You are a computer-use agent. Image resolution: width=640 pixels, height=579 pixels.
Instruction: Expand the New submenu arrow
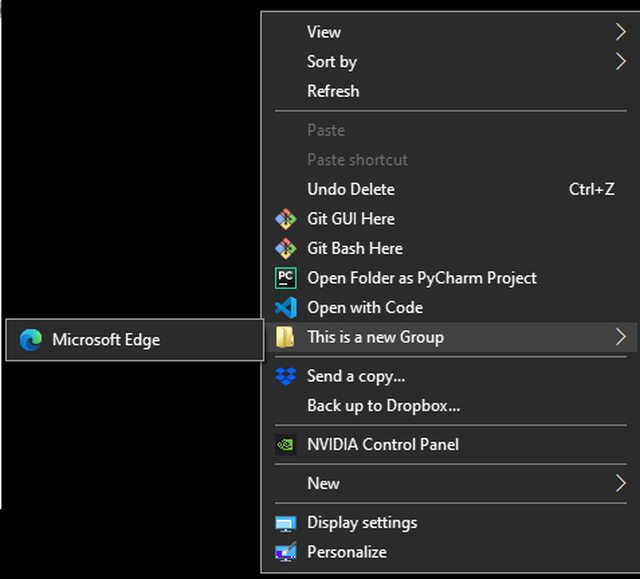point(621,484)
